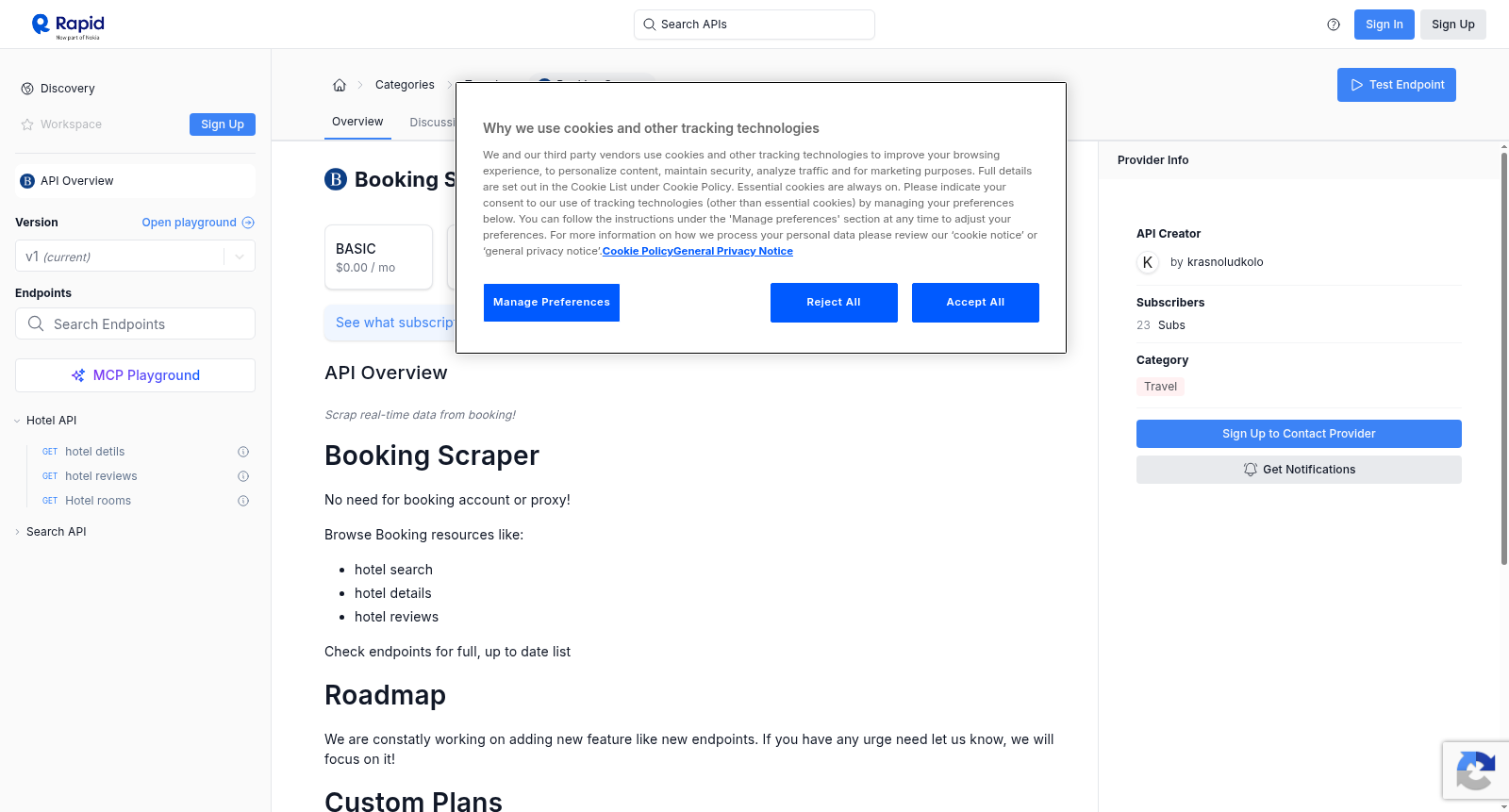Viewport: 1509px width, 812px height.
Task: Click the bell icon on Get Notifications
Action: pyautogui.click(x=1251, y=470)
